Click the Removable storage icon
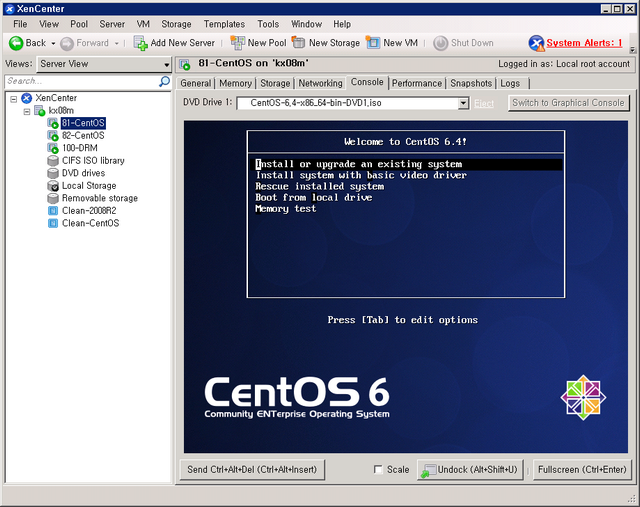Screen dimensions: 640x507 click(x=53, y=198)
